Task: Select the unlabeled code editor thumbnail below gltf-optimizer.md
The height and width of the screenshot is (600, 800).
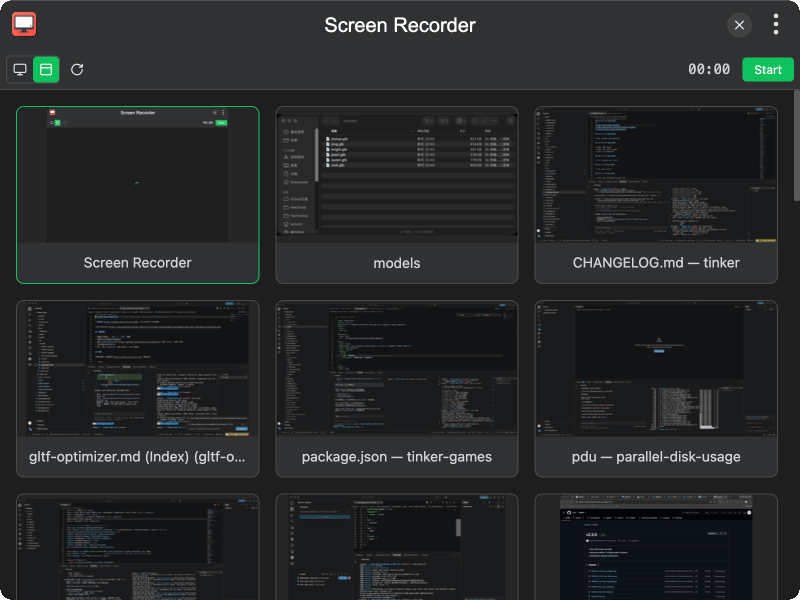Action: pos(138,547)
